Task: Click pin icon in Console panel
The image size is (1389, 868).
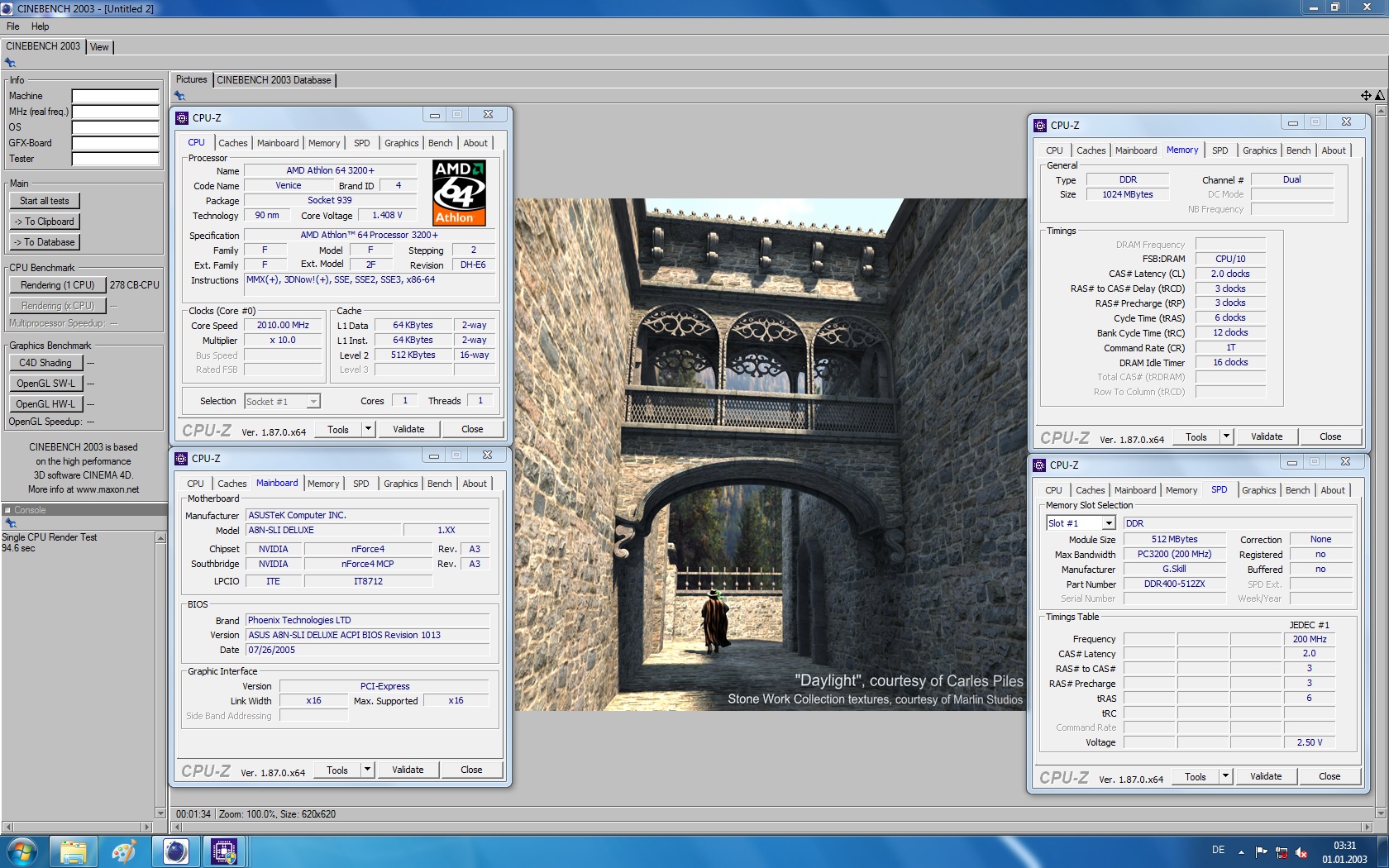Action: (10, 523)
